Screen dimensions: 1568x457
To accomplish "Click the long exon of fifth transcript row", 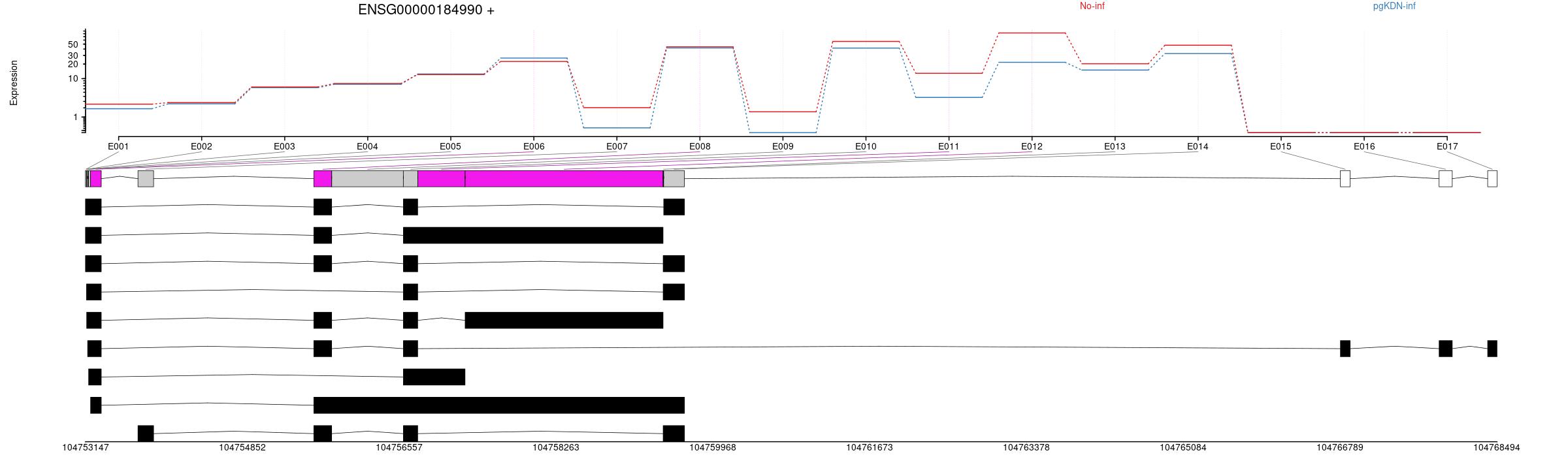I will (x=564, y=321).
